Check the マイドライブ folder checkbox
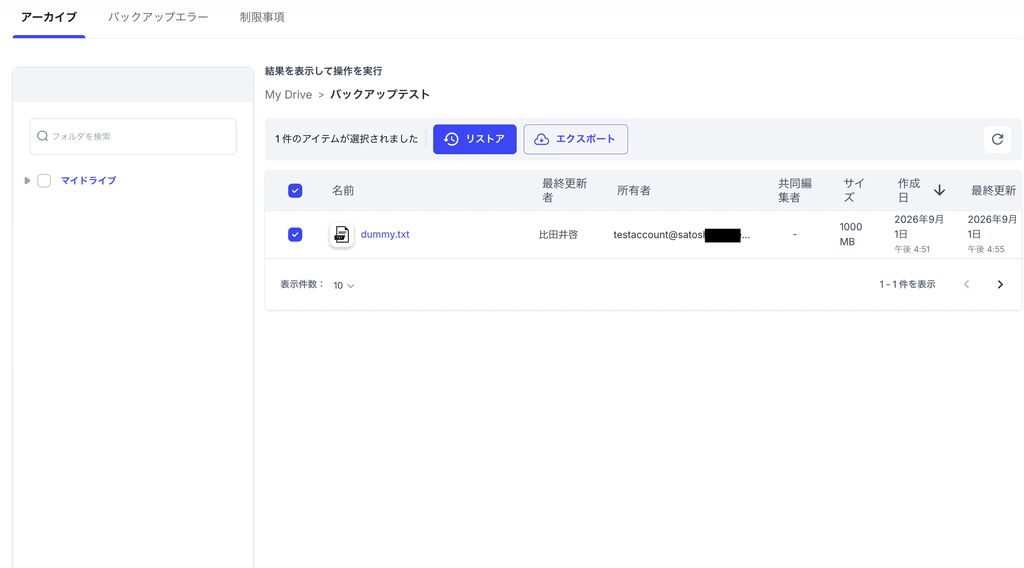This screenshot has width=1024, height=568. click(x=44, y=181)
